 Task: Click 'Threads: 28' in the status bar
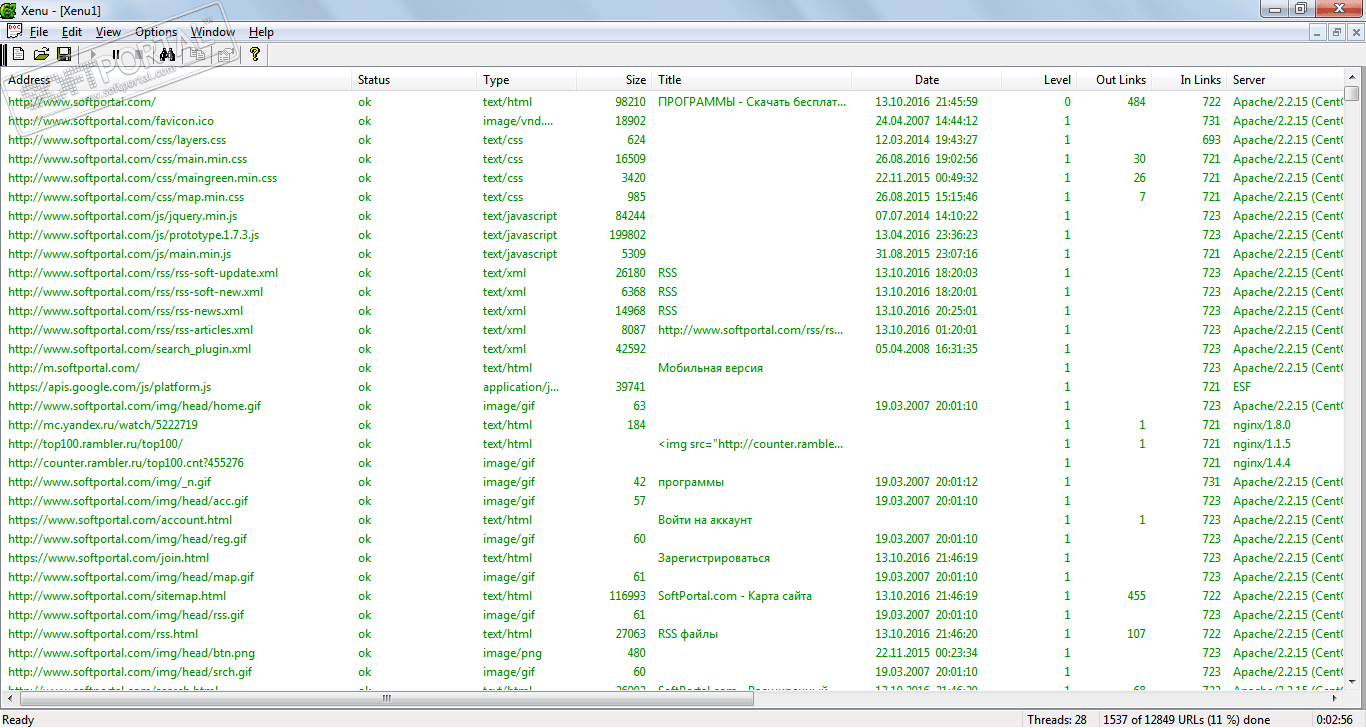click(x=1058, y=719)
